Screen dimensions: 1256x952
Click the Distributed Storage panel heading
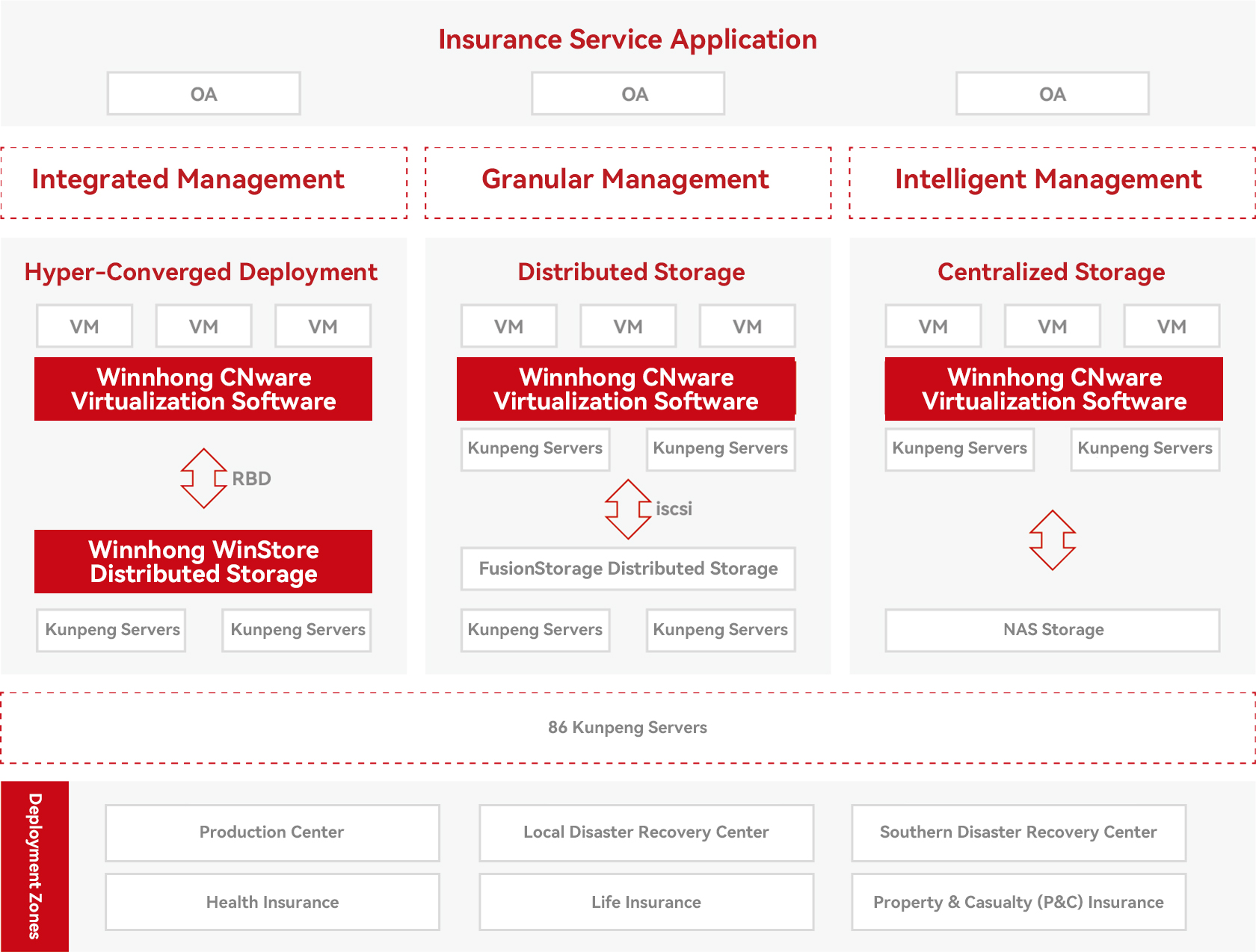[x=631, y=272]
